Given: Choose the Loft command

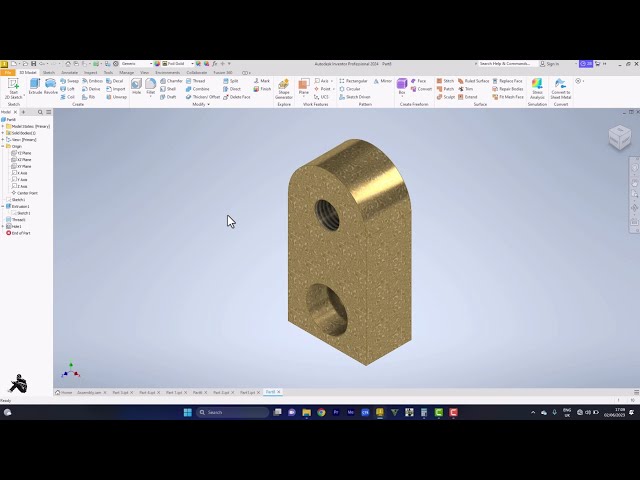Looking at the screenshot, I should point(68,89).
